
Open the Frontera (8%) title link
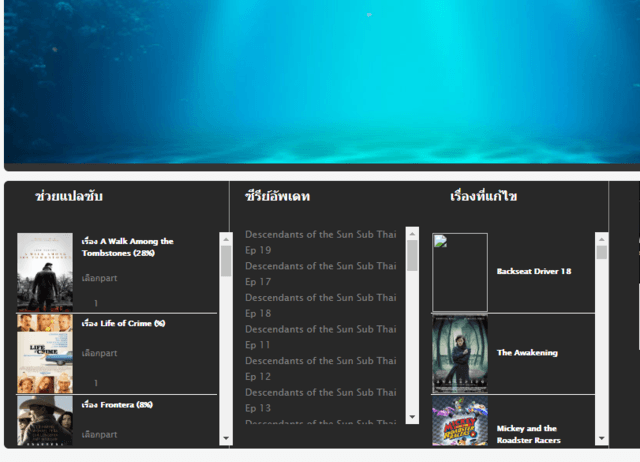point(117,404)
